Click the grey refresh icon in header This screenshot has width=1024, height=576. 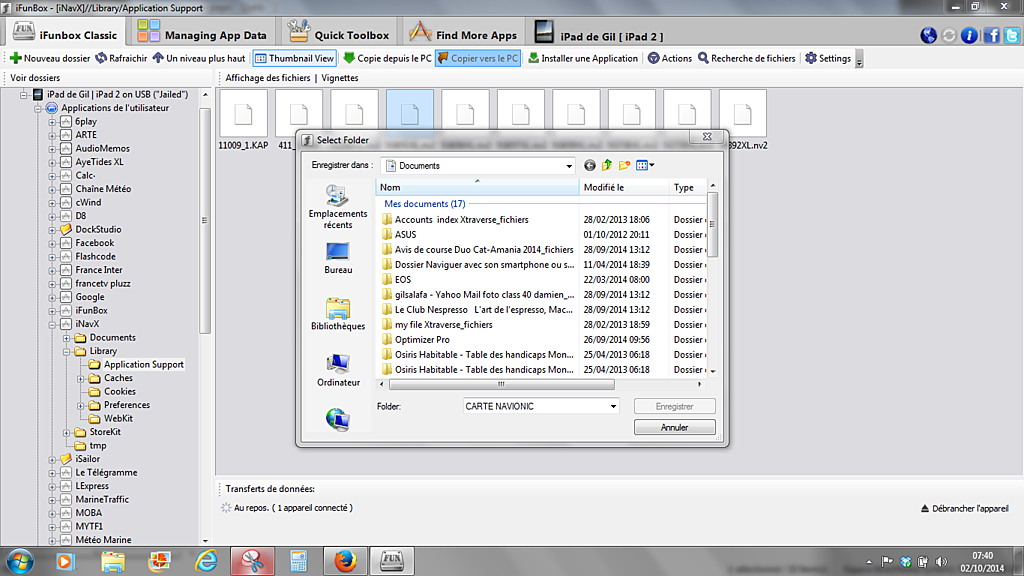[x=949, y=35]
